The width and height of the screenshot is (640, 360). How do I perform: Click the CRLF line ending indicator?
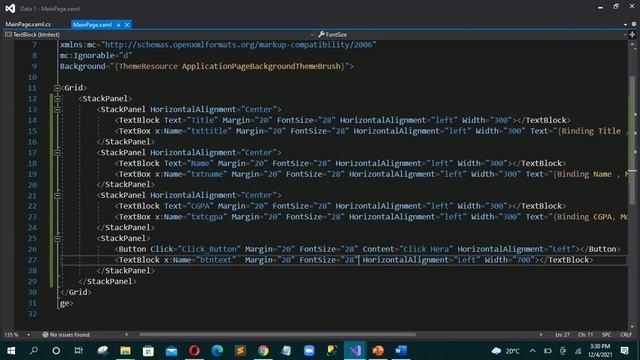[x=626, y=335]
